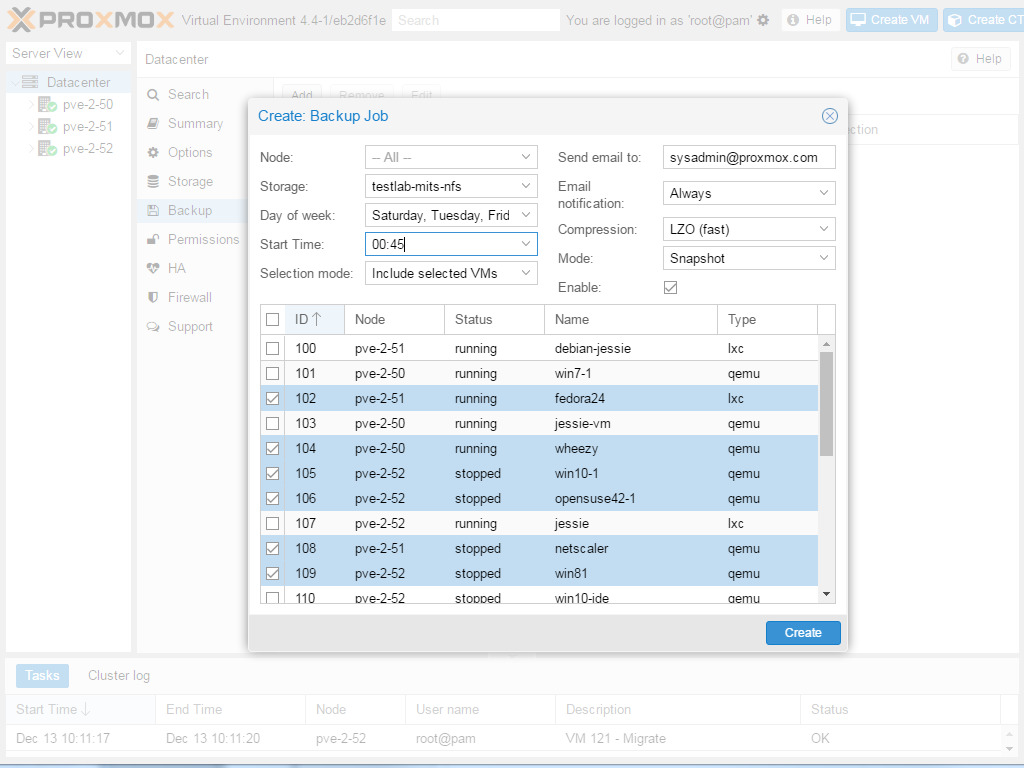
Task: Uncheck VM 105 win10-1 checkbox
Action: click(272, 473)
